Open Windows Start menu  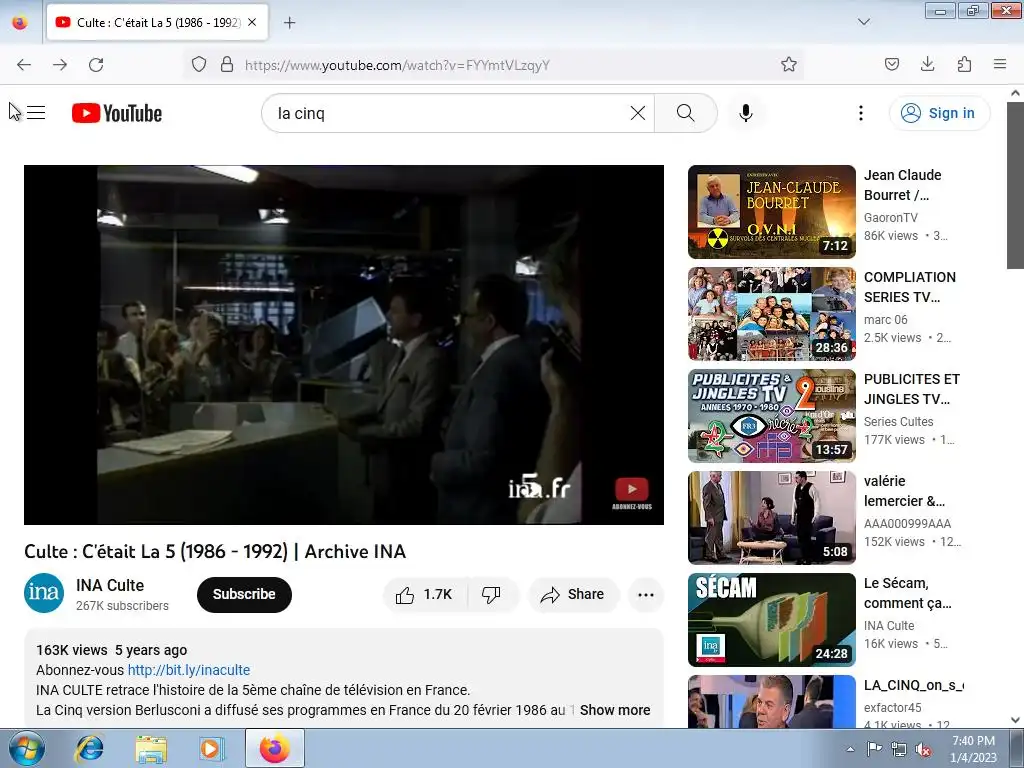(27, 748)
